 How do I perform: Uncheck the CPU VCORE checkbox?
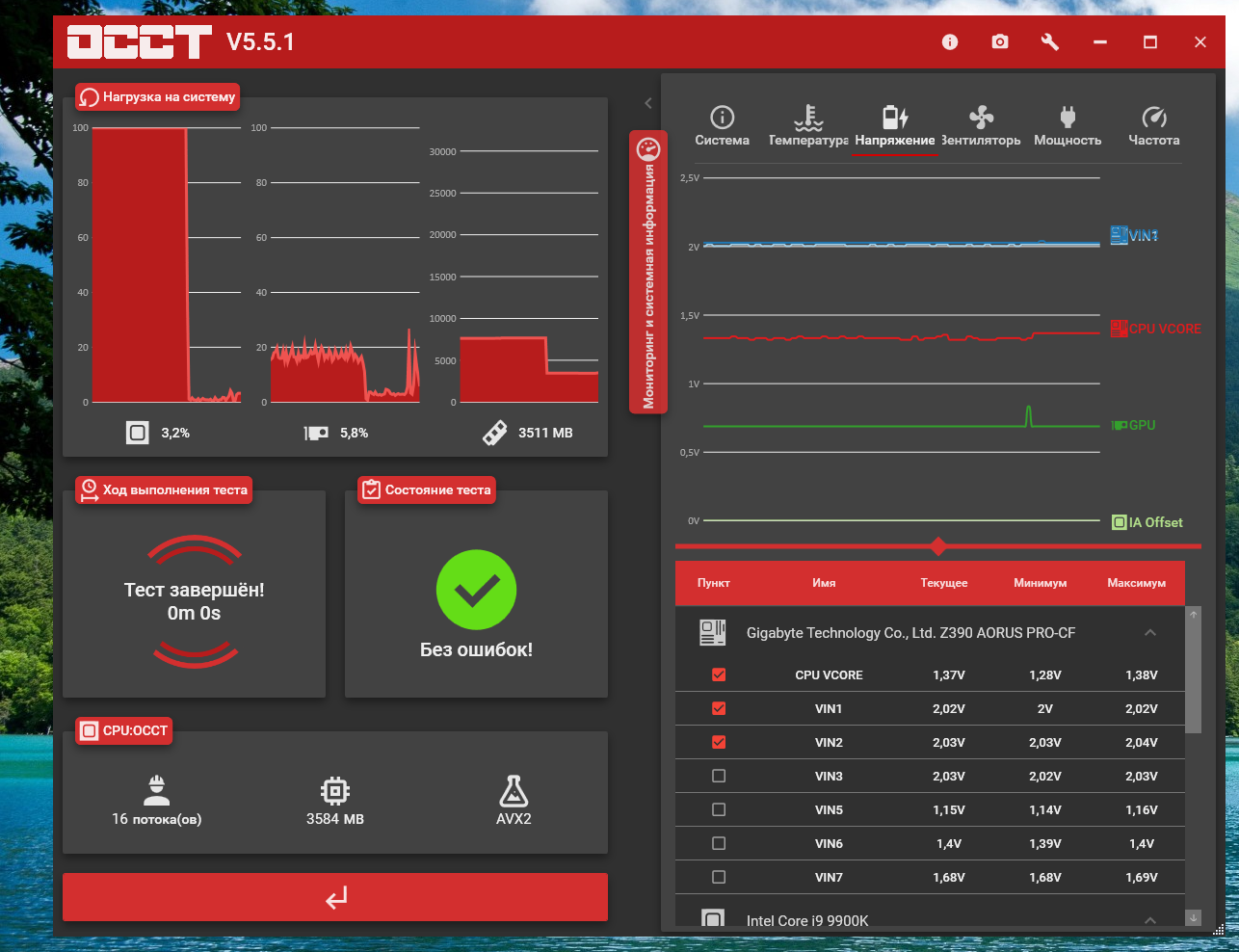tap(719, 674)
